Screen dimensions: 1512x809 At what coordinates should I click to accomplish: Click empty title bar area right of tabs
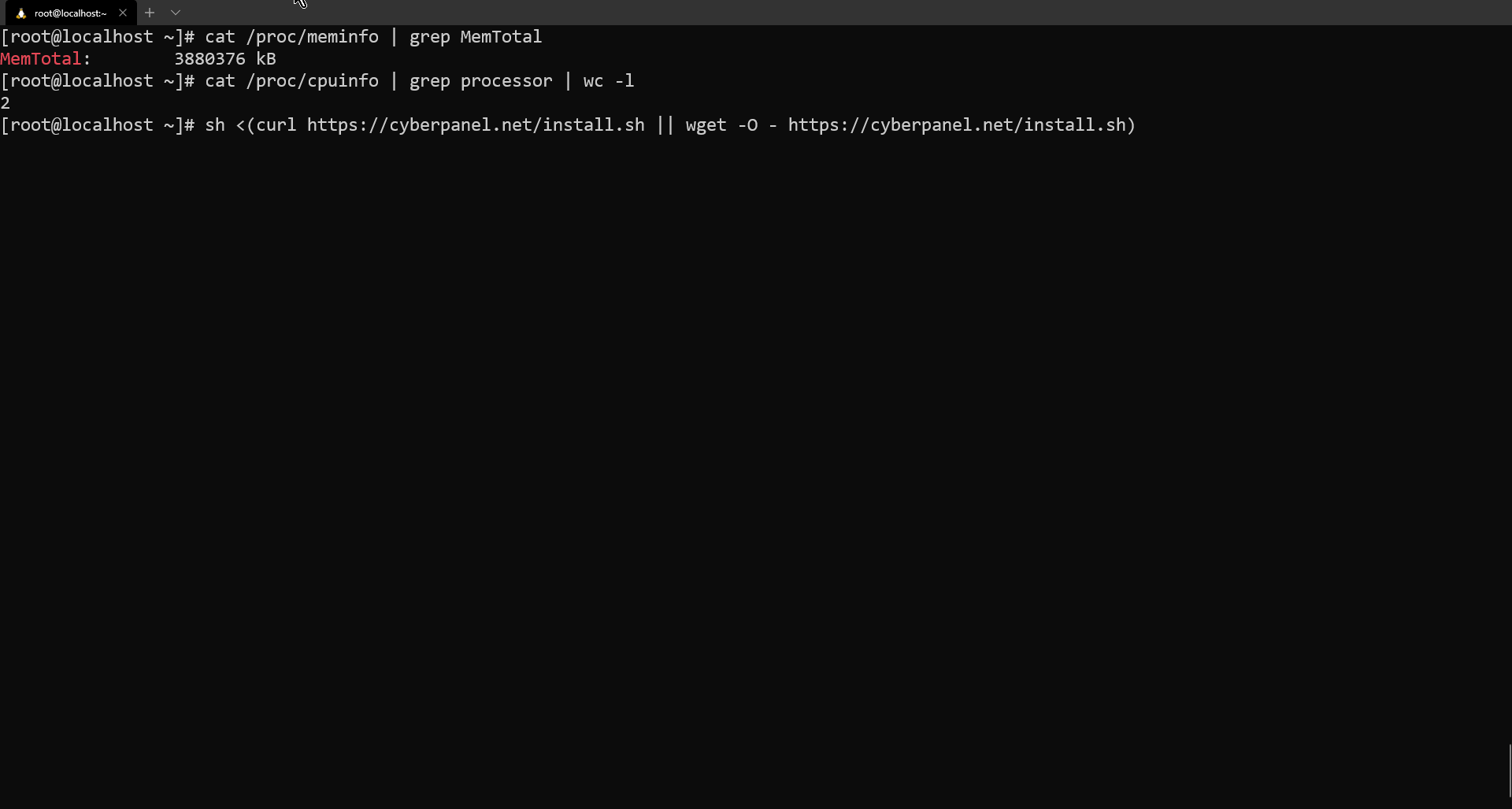[787, 13]
